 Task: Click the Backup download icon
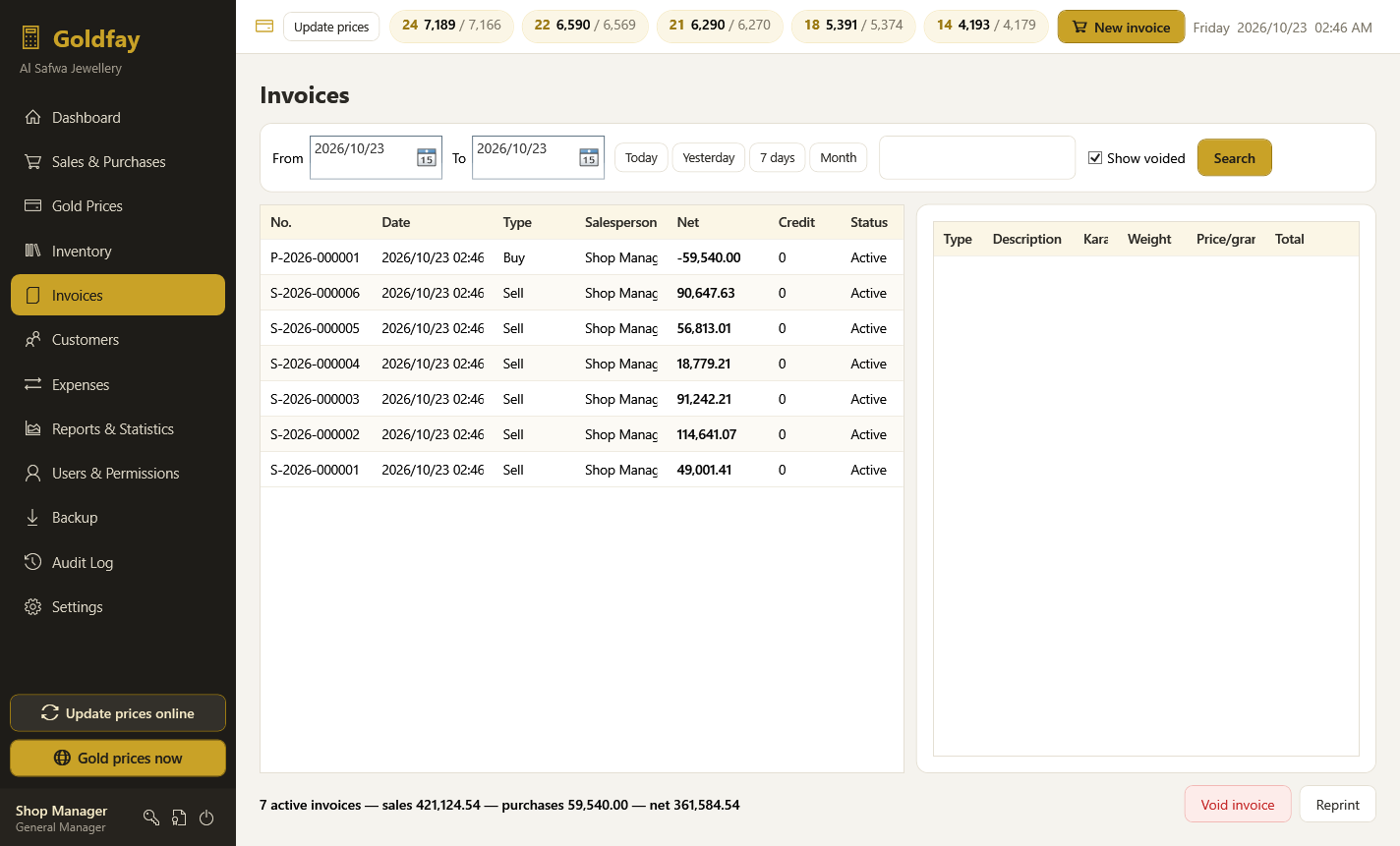click(33, 517)
